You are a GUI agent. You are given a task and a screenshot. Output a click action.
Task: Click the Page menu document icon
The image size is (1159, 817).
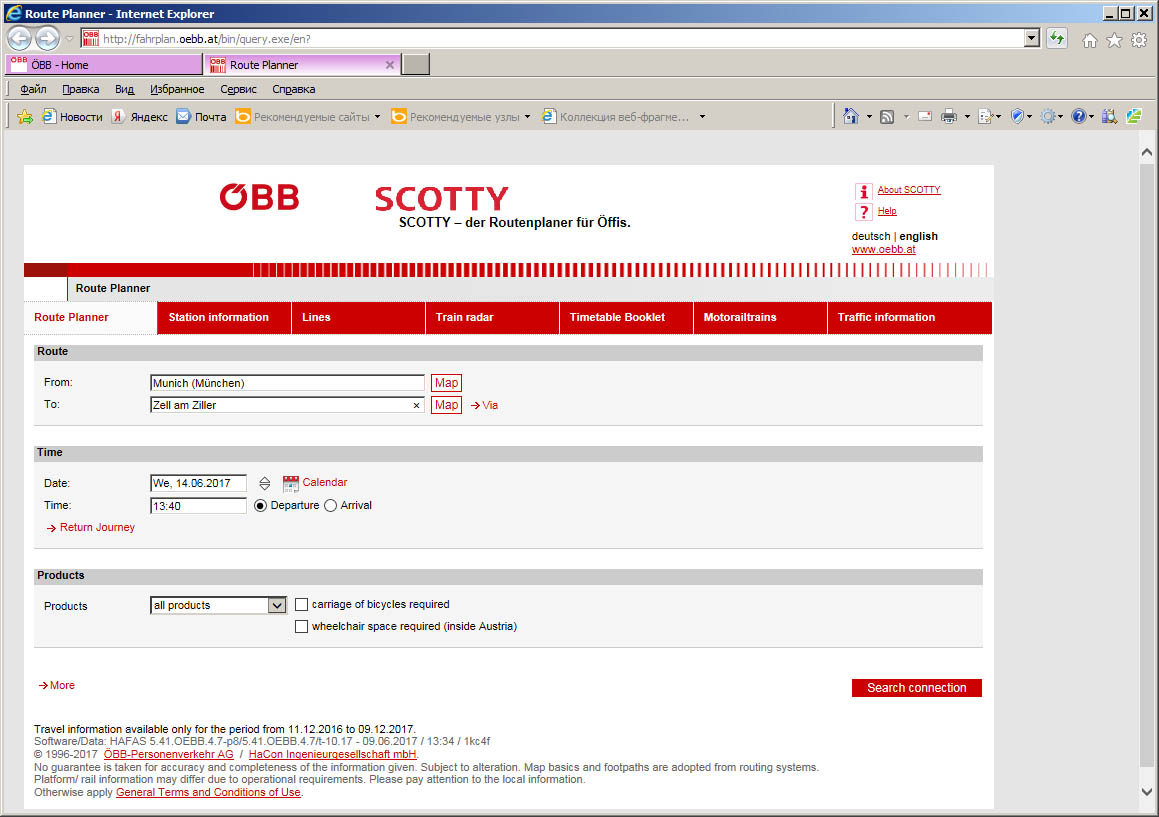[985, 116]
